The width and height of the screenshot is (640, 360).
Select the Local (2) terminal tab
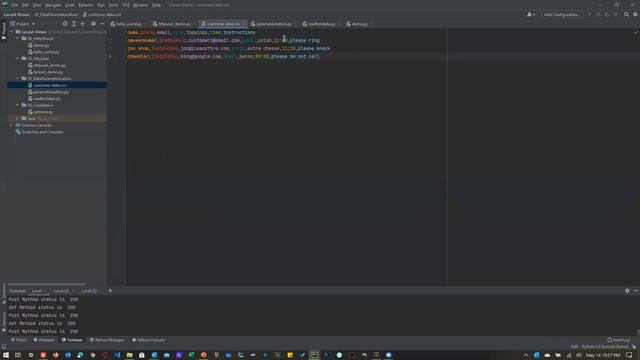(x=61, y=291)
